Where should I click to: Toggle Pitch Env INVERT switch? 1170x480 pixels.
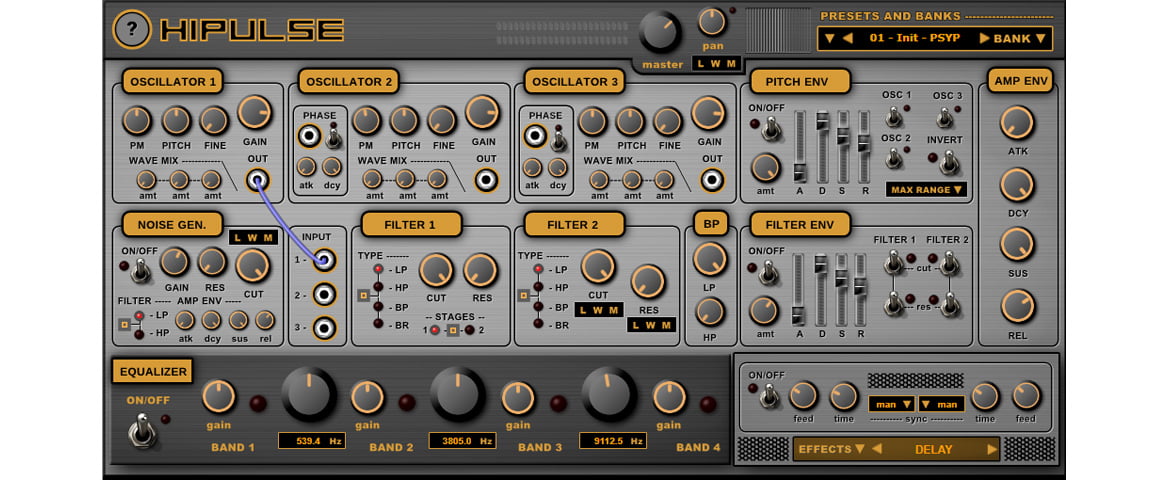pyautogui.click(x=949, y=161)
